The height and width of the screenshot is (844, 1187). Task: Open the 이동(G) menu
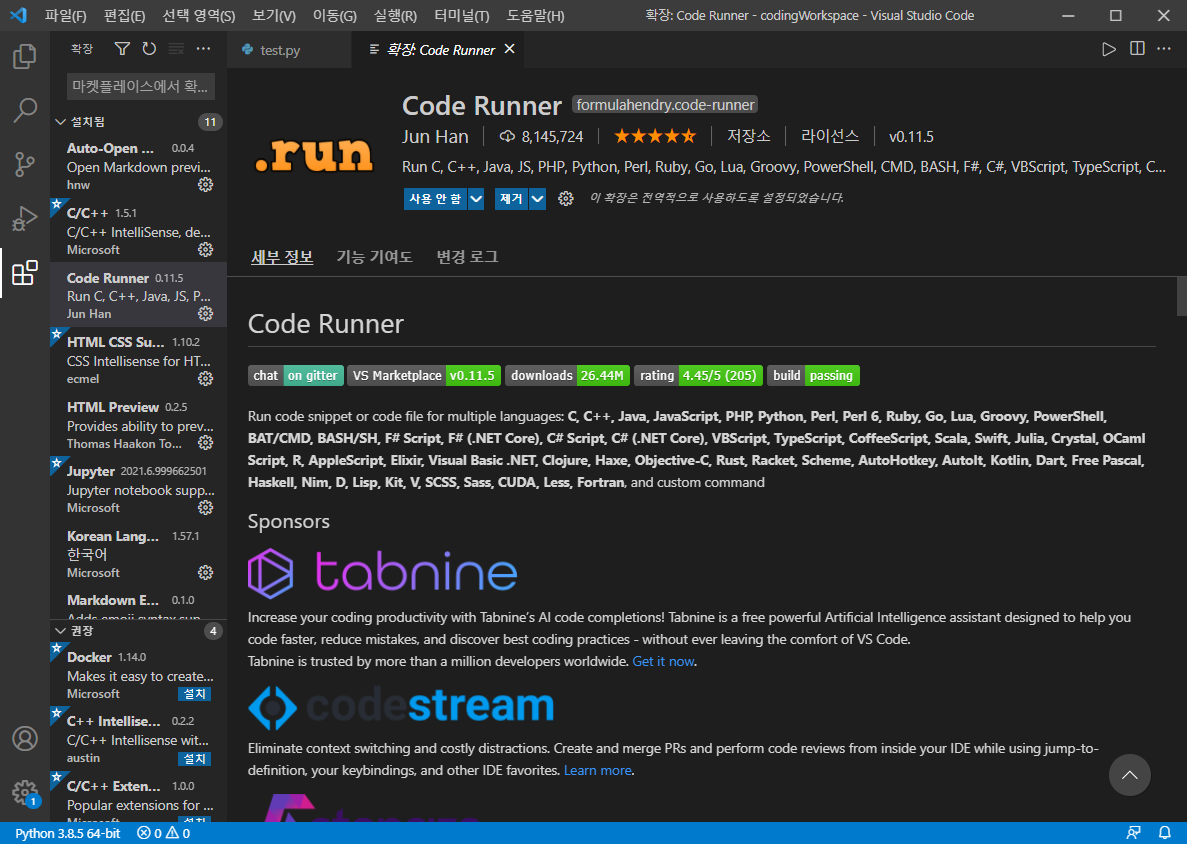pos(335,16)
